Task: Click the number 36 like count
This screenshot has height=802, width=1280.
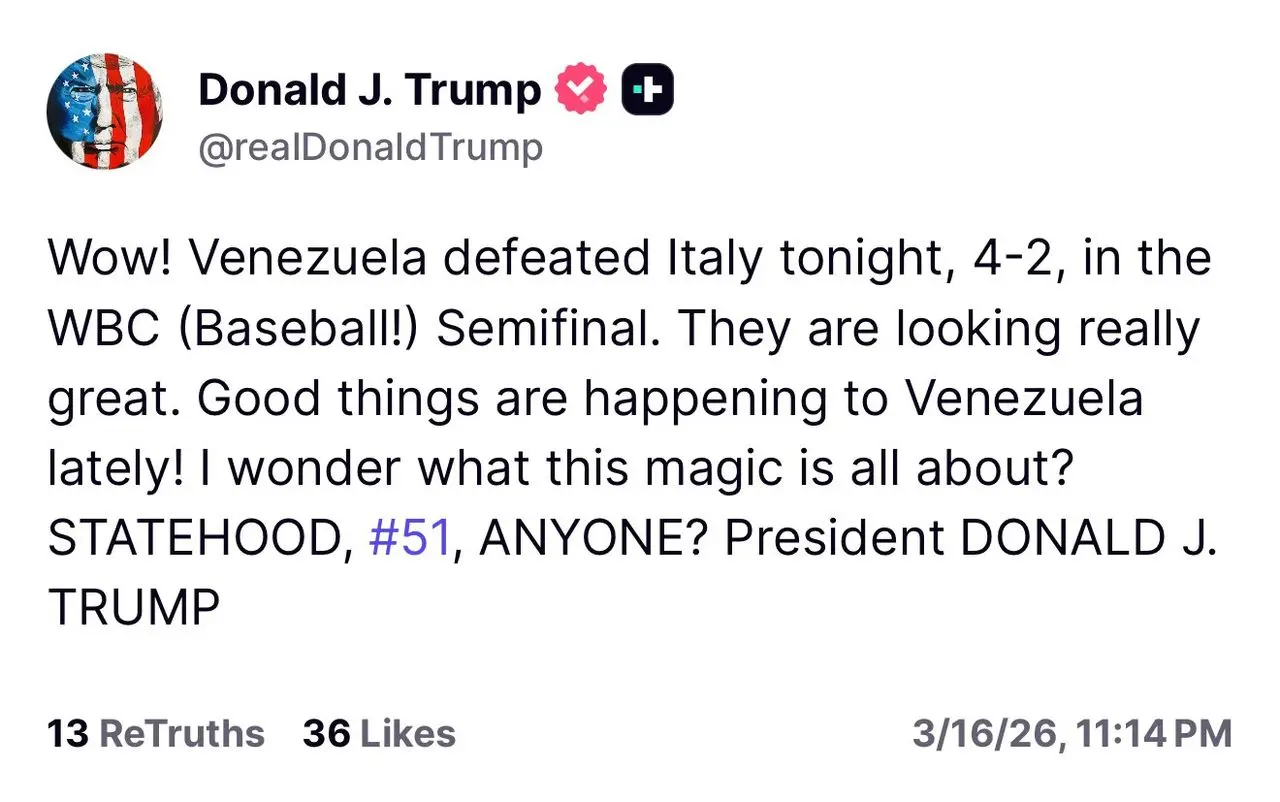Action: (326, 734)
